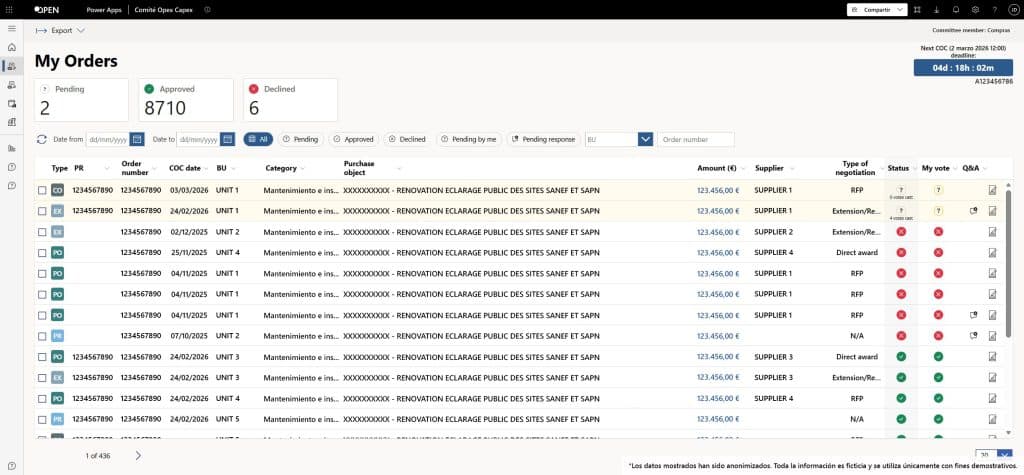Click amount 123.456,00 € on 03/03/2026 row
Viewport: 1024px width, 475px height.
click(718, 190)
